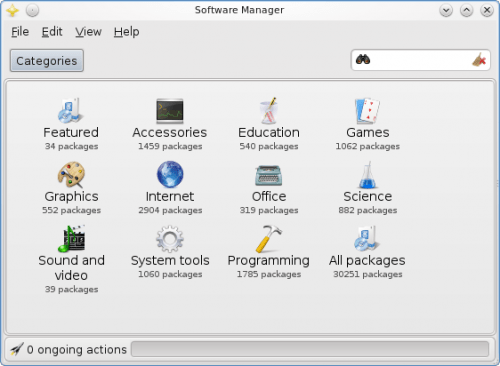Select the "Education" label text
Image resolution: width=500 pixels, height=366 pixels.
click(269, 132)
